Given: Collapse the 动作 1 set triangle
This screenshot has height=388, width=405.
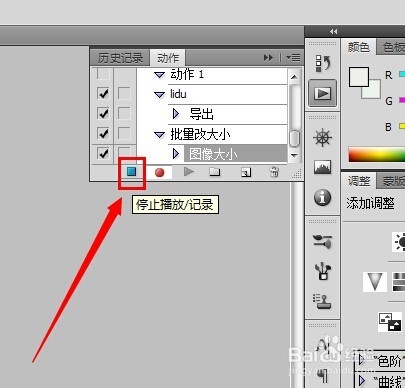Looking at the screenshot, I should [160, 75].
